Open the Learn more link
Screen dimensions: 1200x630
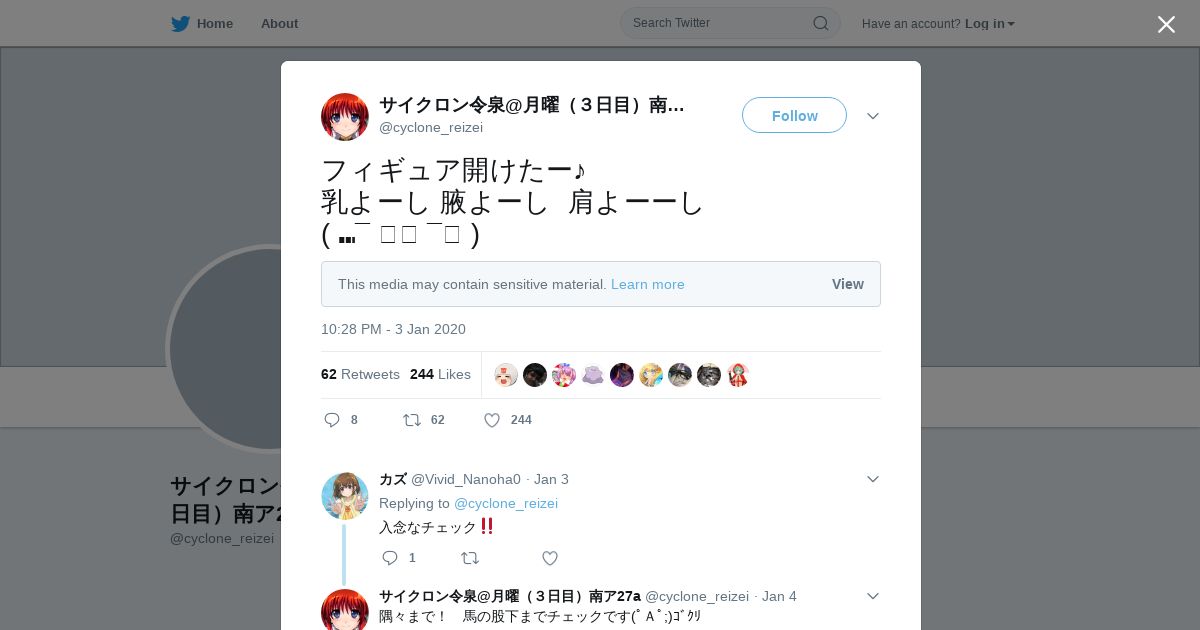tap(648, 284)
